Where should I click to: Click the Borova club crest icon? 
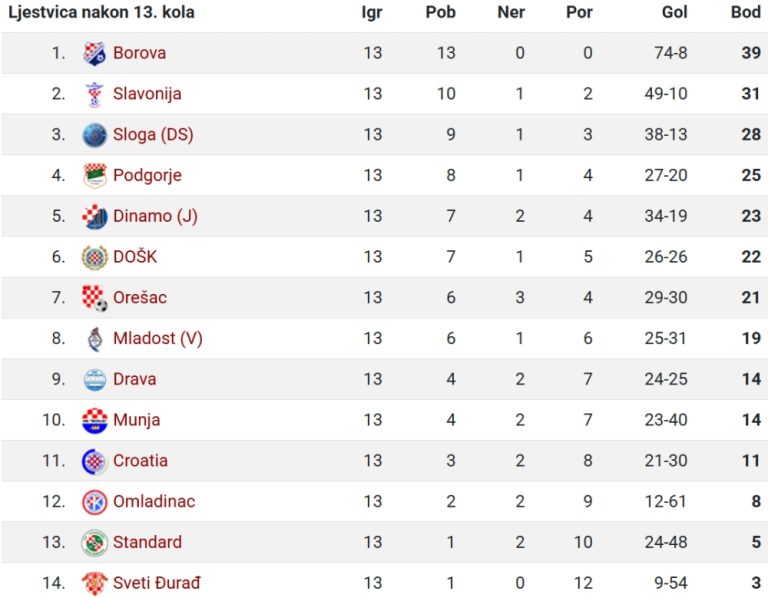[95, 53]
